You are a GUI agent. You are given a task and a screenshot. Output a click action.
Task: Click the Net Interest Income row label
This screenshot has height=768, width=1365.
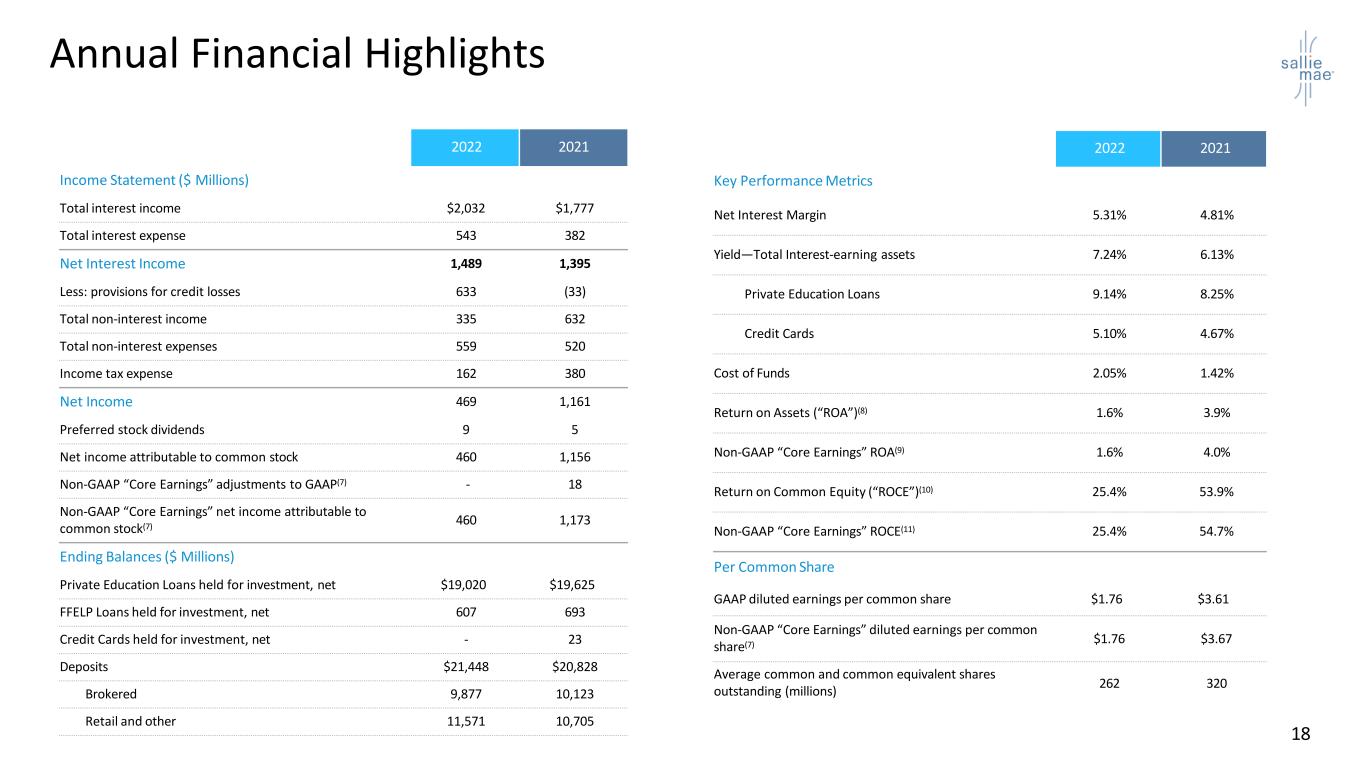(122, 264)
